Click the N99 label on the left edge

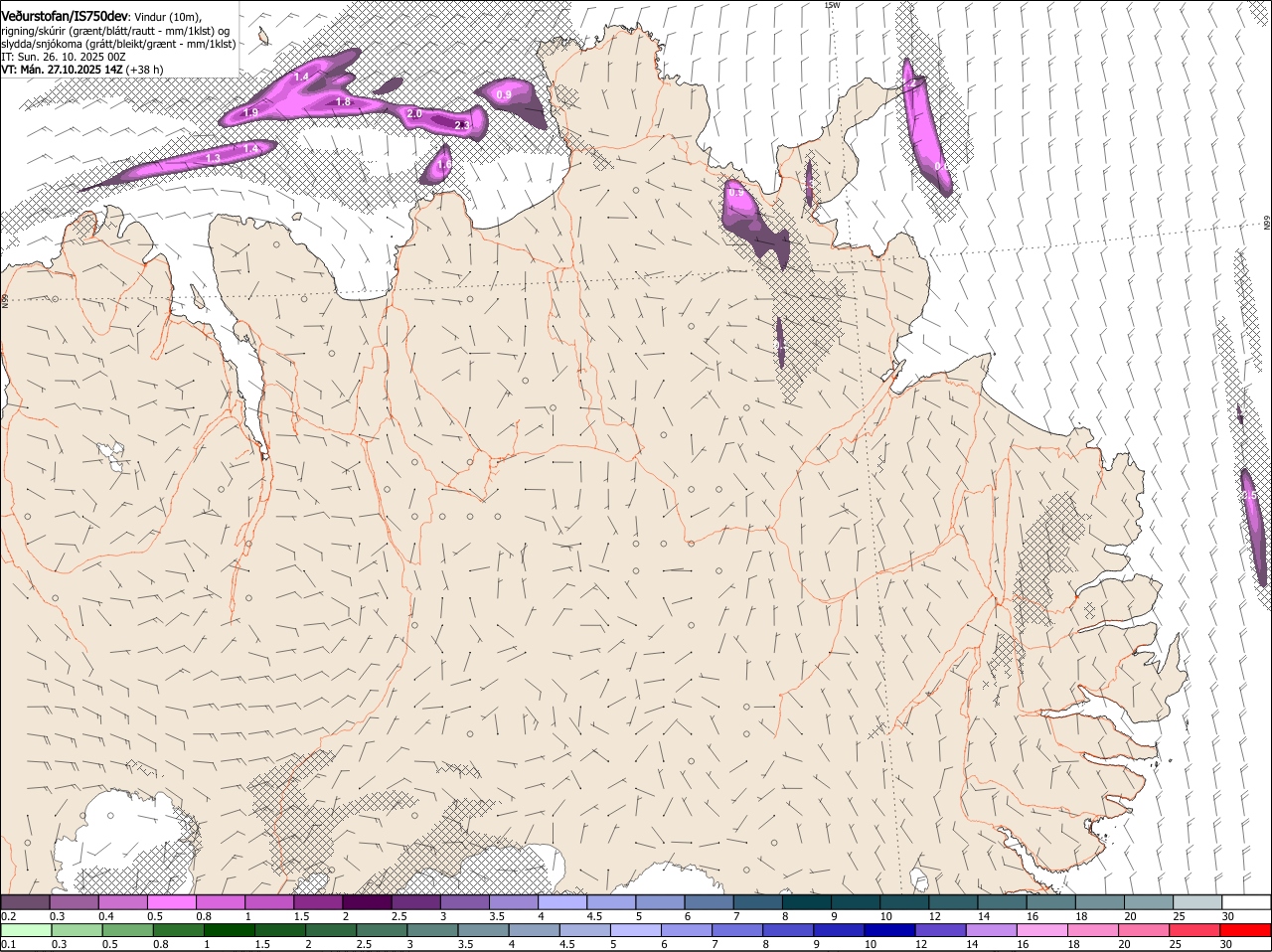click(x=4, y=299)
